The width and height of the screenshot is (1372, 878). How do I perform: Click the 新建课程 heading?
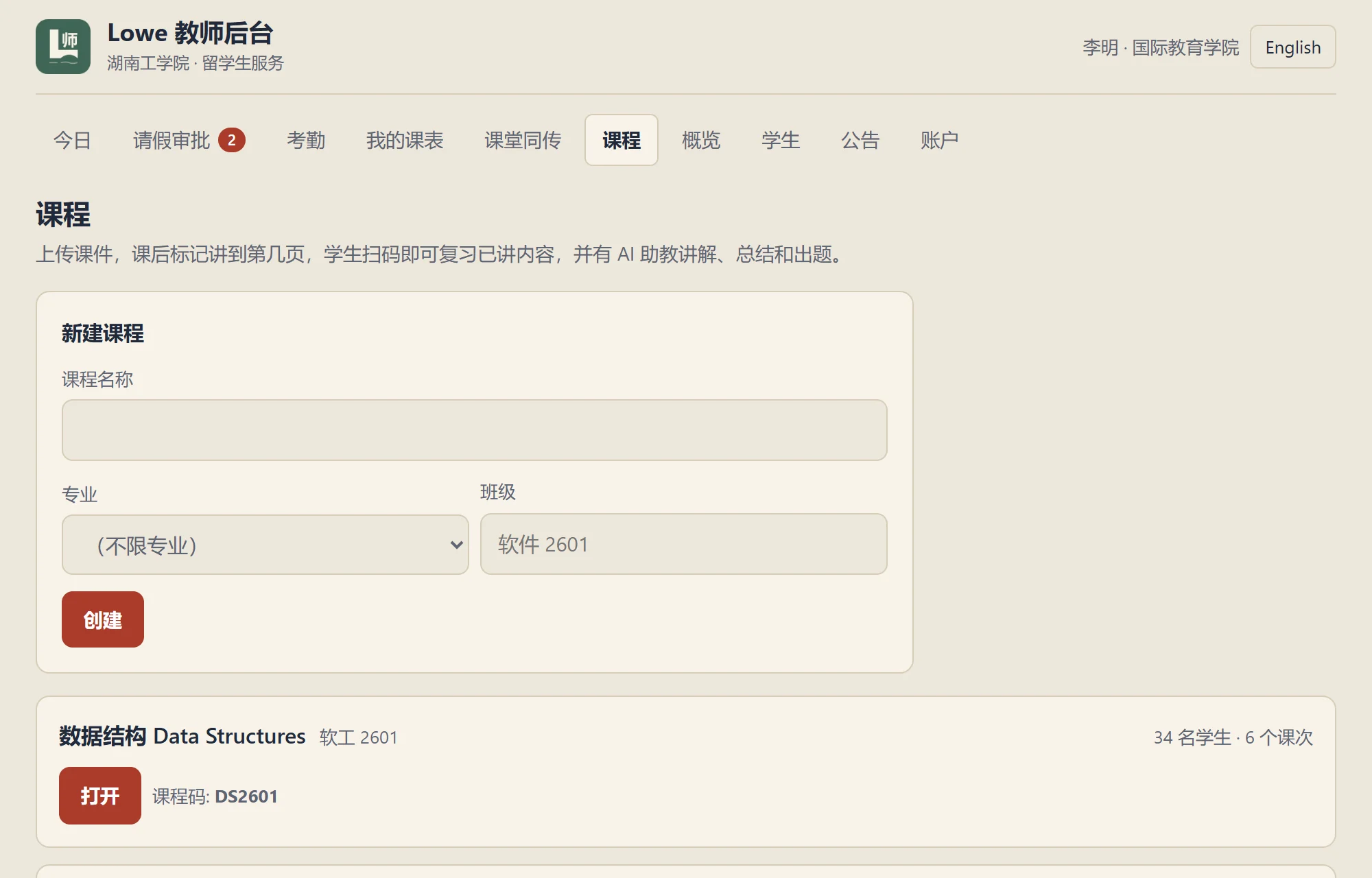coord(103,333)
